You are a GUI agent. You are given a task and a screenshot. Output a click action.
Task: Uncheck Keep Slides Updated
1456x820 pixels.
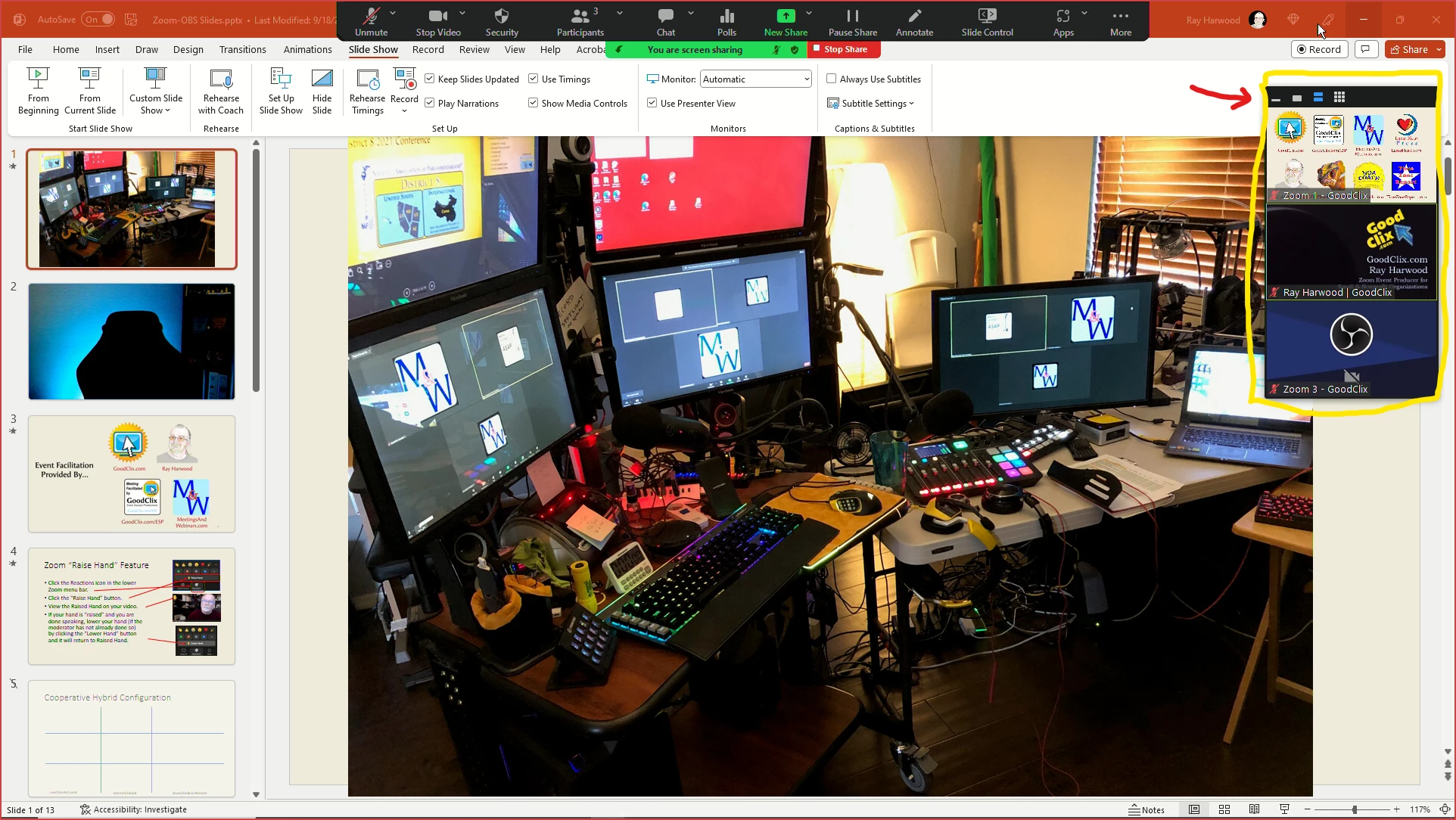(x=430, y=79)
